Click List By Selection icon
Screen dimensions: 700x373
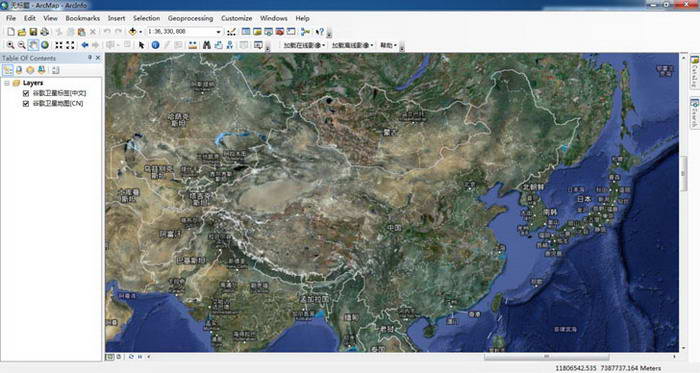(42, 70)
